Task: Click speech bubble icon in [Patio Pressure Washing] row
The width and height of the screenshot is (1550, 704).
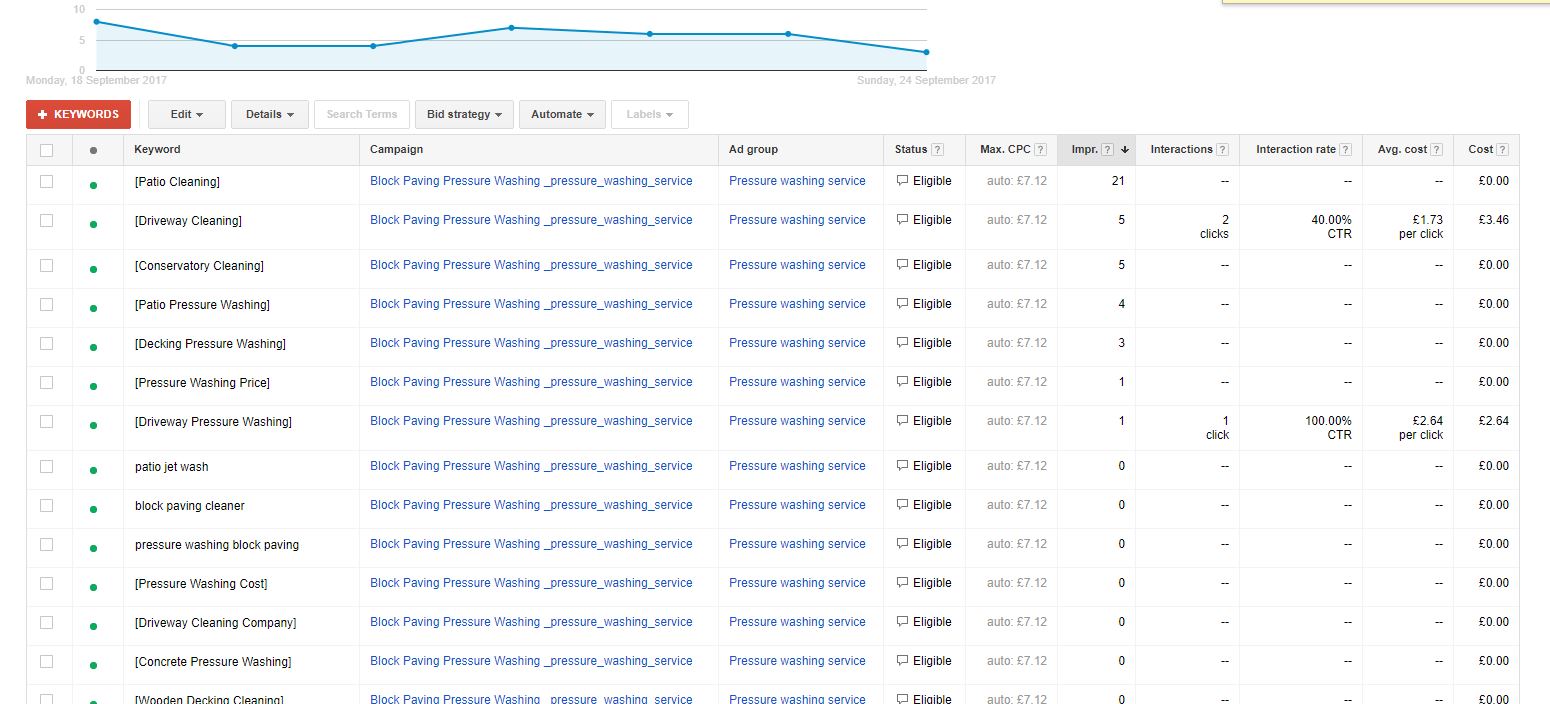Action: coord(902,304)
